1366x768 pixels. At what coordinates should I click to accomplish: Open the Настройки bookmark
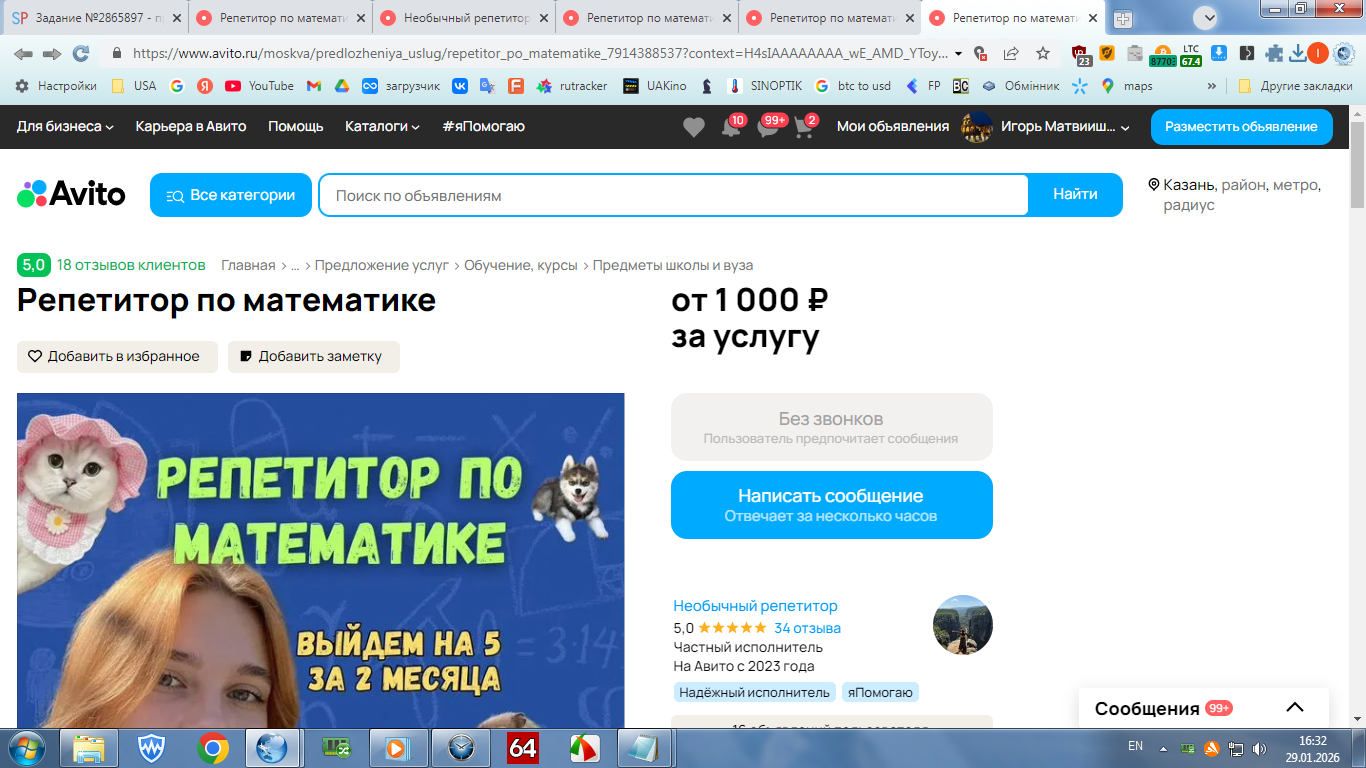pyautogui.click(x=56, y=86)
